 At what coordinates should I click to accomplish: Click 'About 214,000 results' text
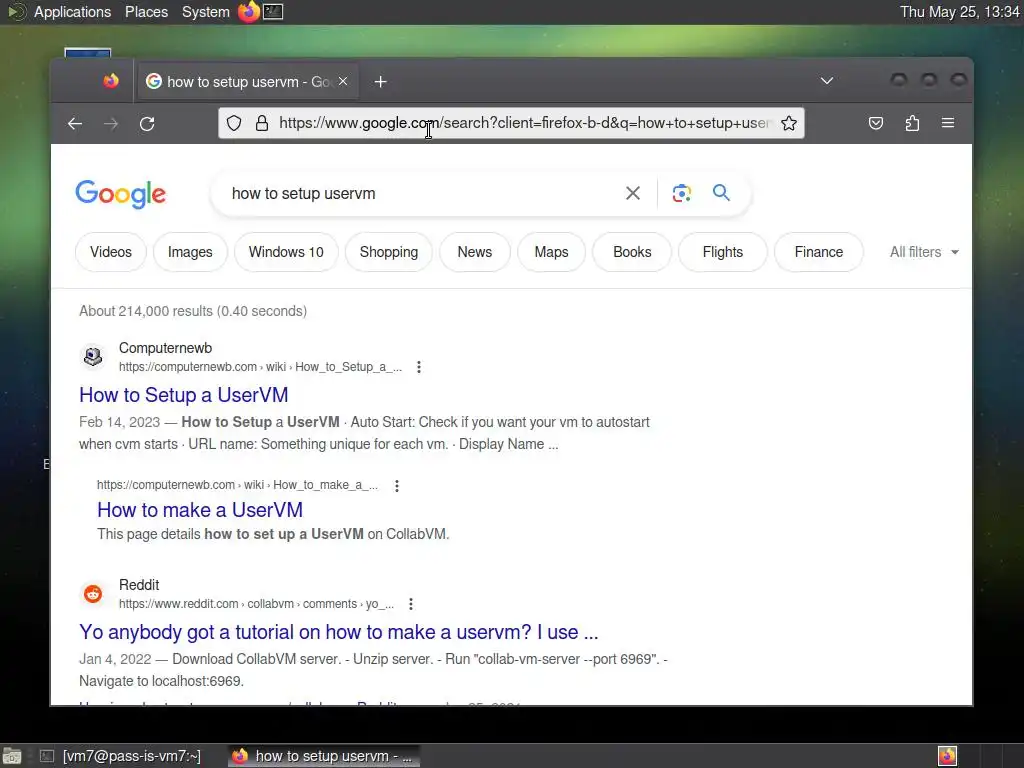coord(193,312)
